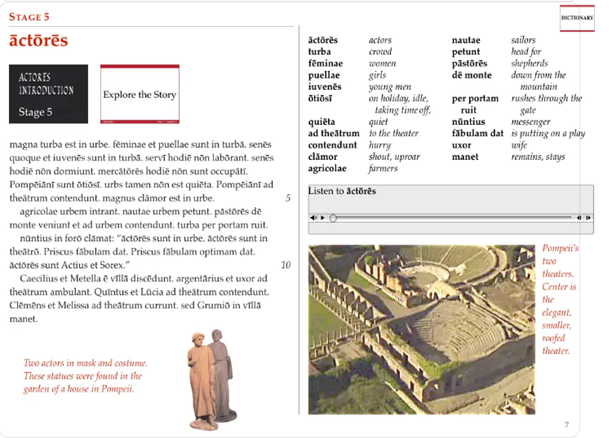Select vocabulary phrase 'per portam'

pyautogui.click(x=475, y=98)
